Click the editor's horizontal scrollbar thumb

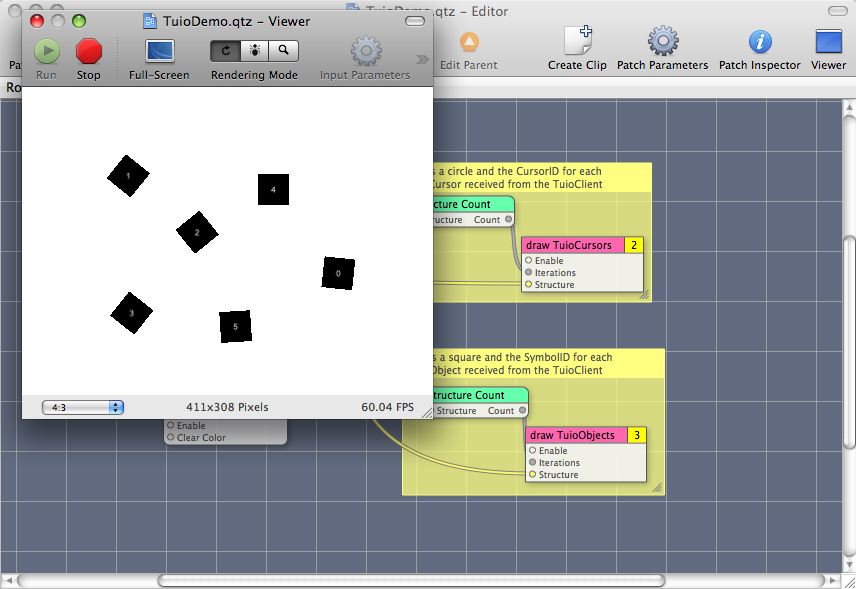pyautogui.click(x=410, y=580)
